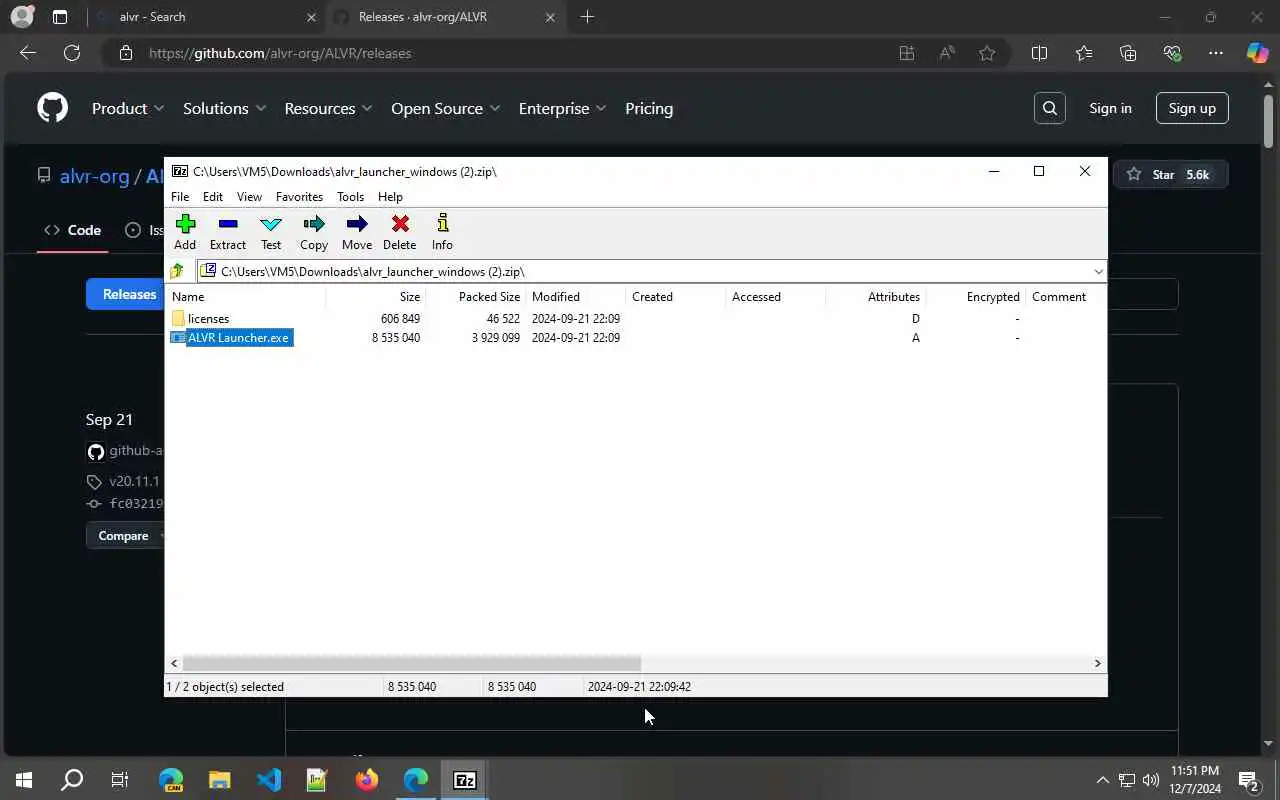This screenshot has width=1280, height=800.
Task: Open the Favorites menu
Action: tap(299, 197)
